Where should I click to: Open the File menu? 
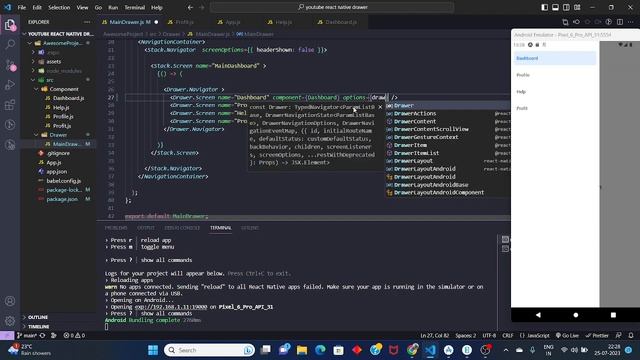tap(22, 7)
